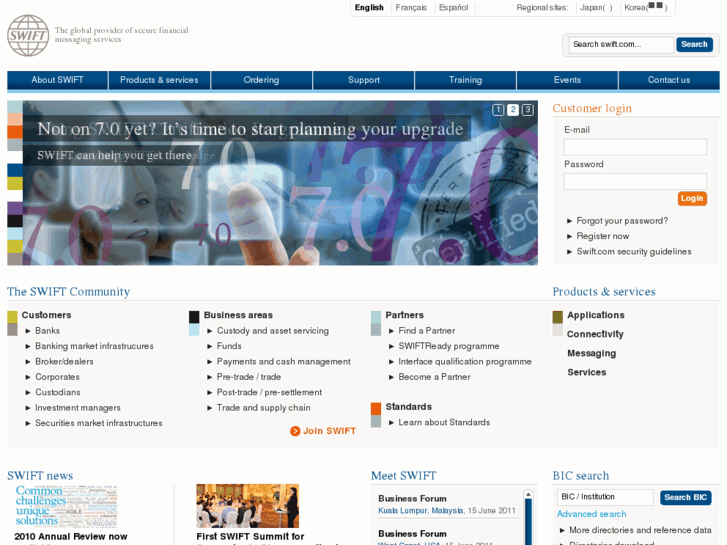Open Register now link
727x545 pixels.
pos(603,236)
